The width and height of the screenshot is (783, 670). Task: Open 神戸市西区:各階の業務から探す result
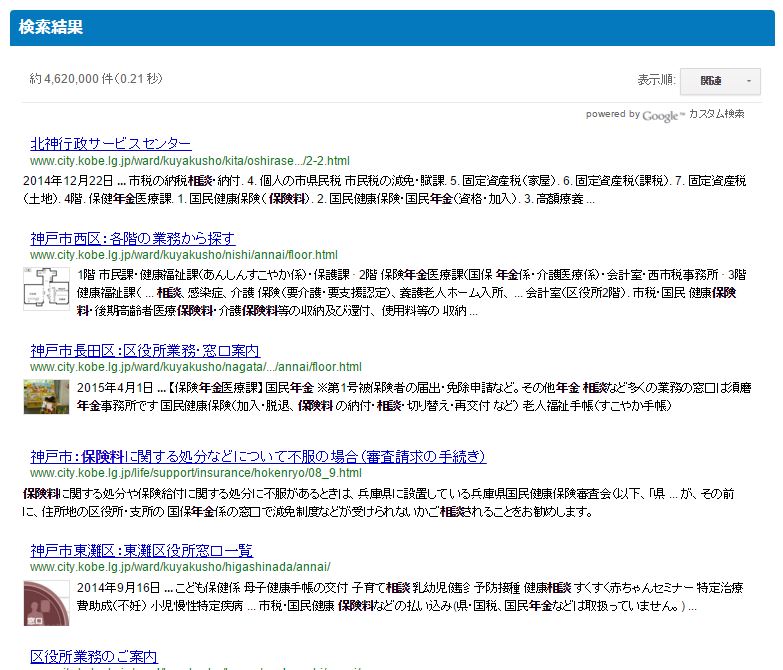coord(132,238)
